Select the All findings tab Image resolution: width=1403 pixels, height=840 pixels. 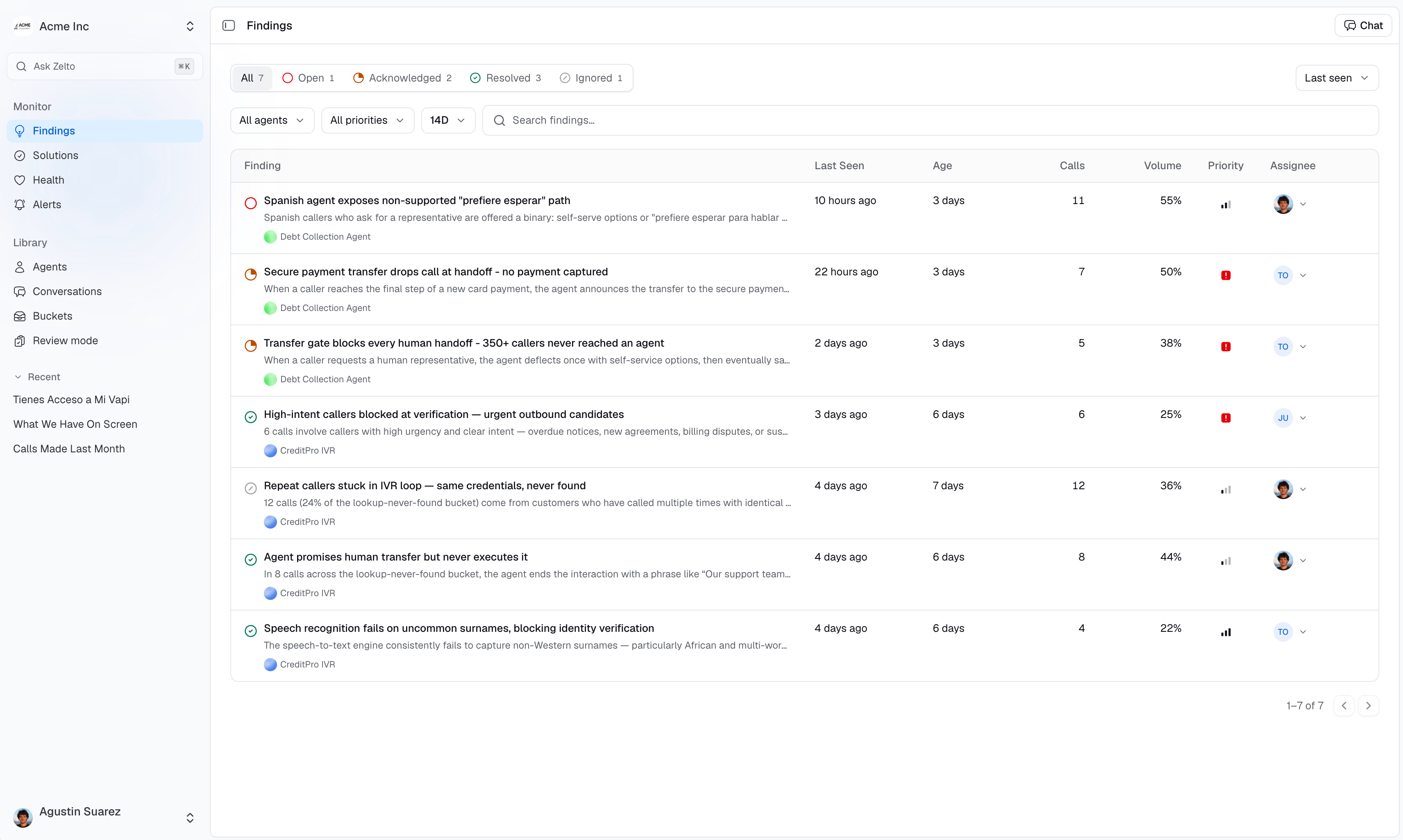coord(252,78)
